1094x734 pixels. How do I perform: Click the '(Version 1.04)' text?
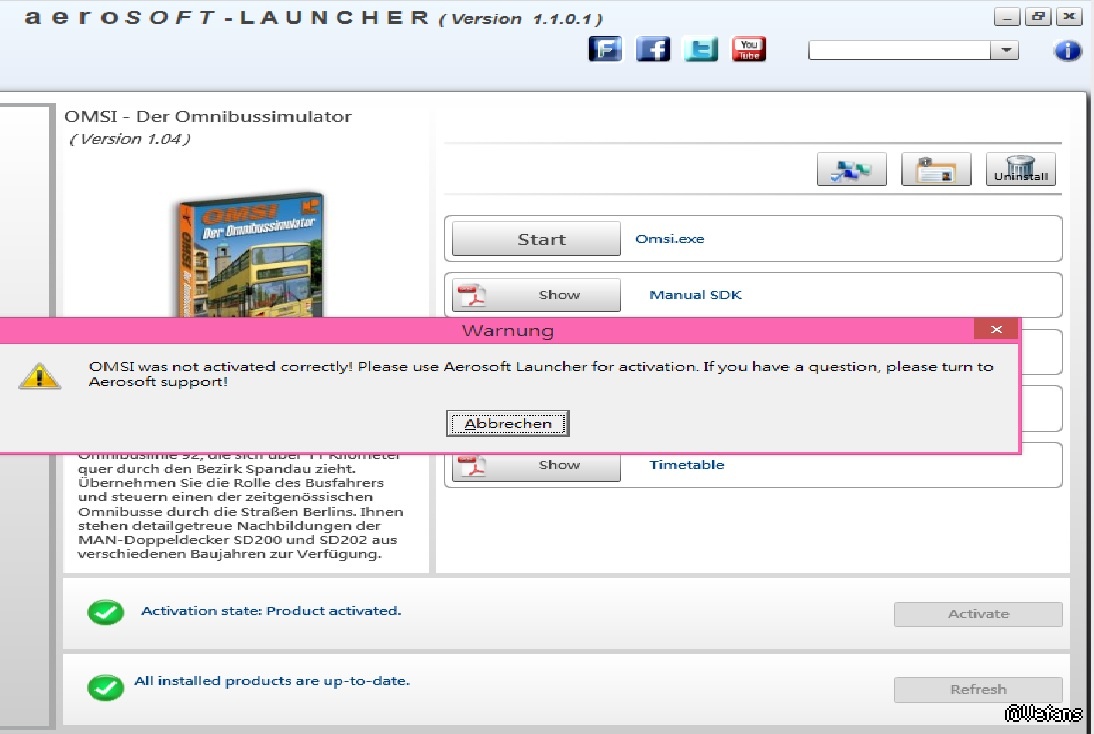point(130,139)
